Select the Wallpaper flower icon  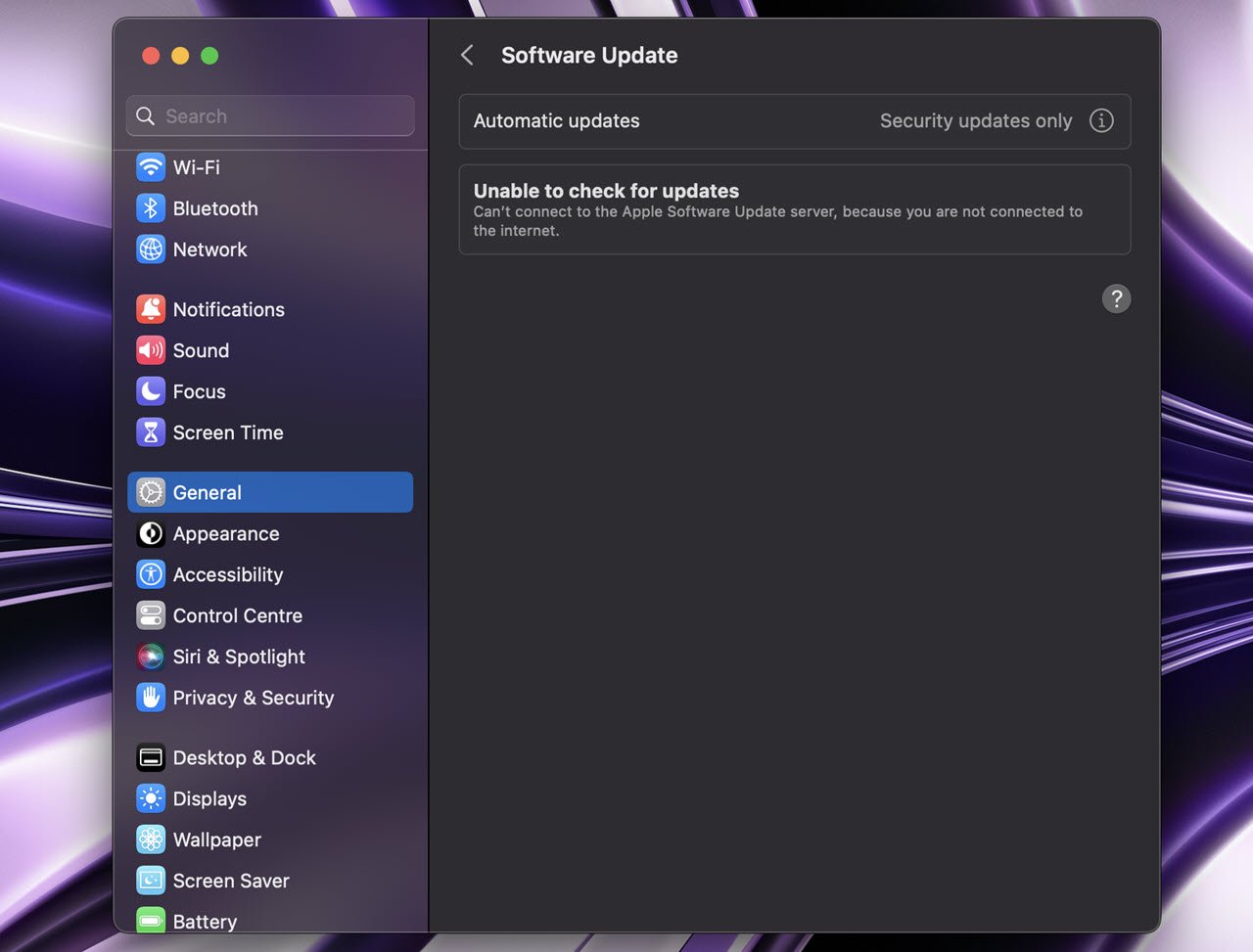(x=151, y=839)
